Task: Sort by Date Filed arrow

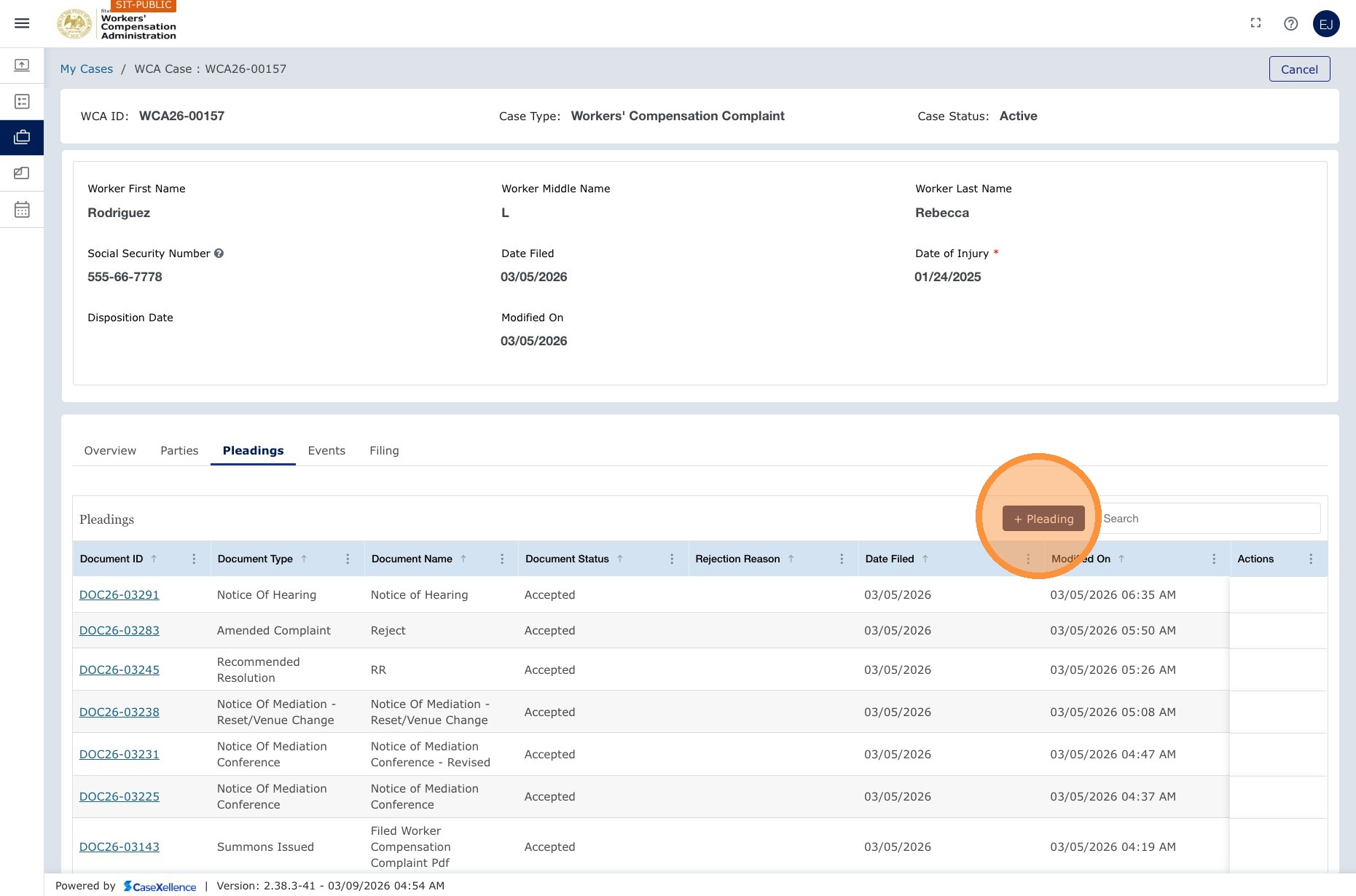Action: [x=925, y=559]
